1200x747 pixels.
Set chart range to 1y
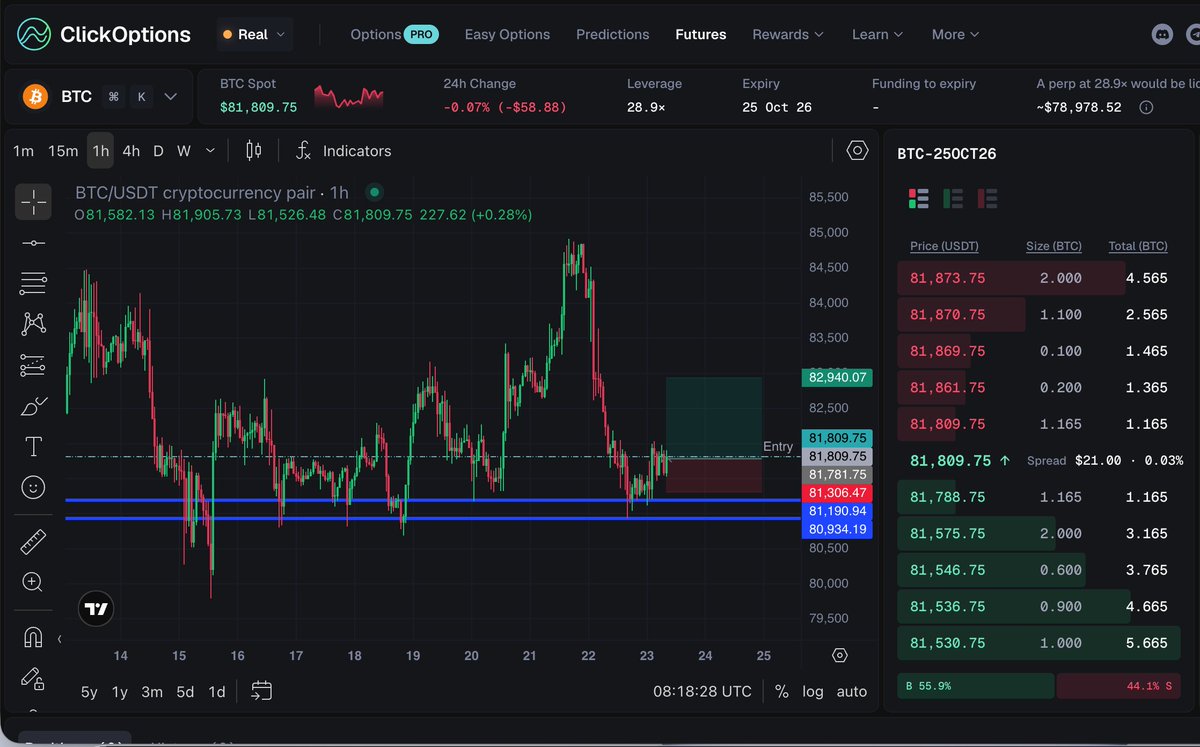[120, 691]
